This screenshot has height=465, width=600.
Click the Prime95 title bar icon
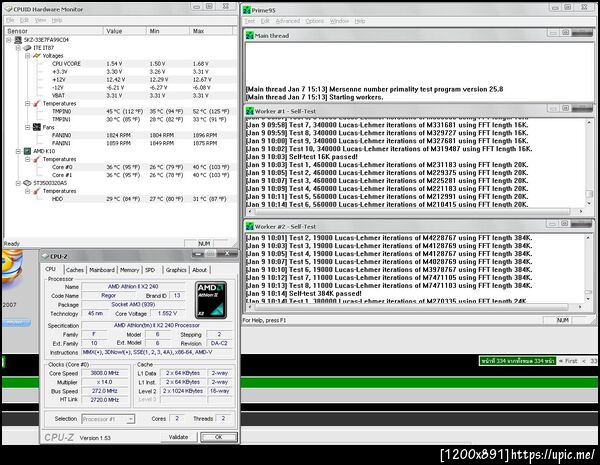click(x=247, y=10)
